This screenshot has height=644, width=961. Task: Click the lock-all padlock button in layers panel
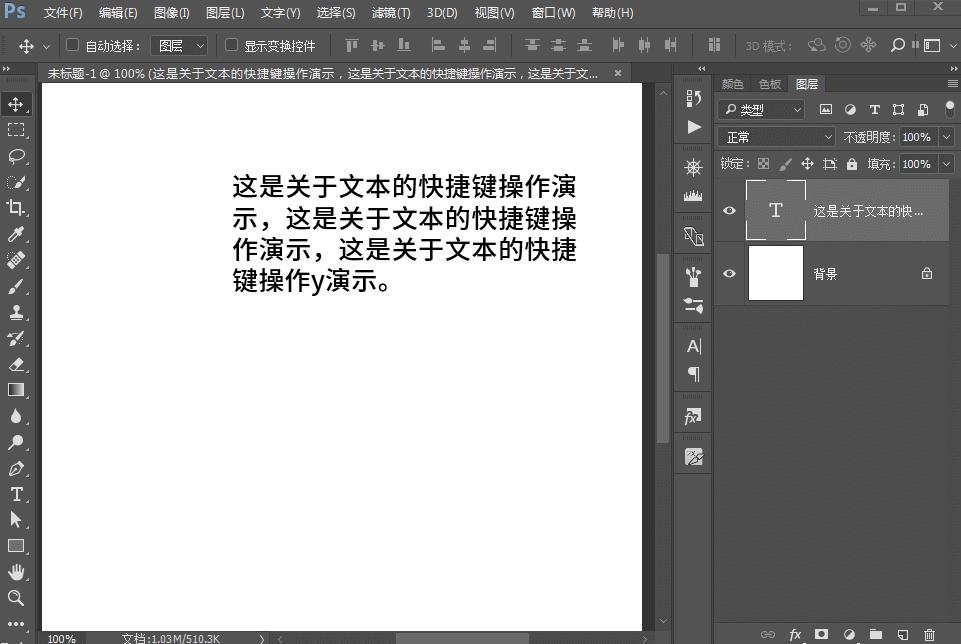point(852,164)
